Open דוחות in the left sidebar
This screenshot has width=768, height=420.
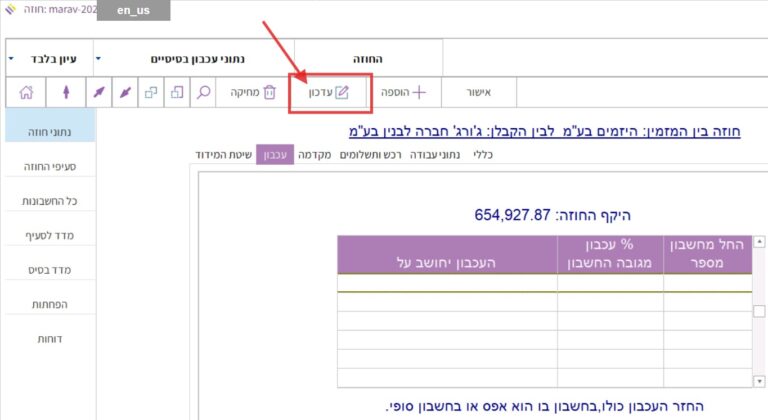[x=50, y=340]
